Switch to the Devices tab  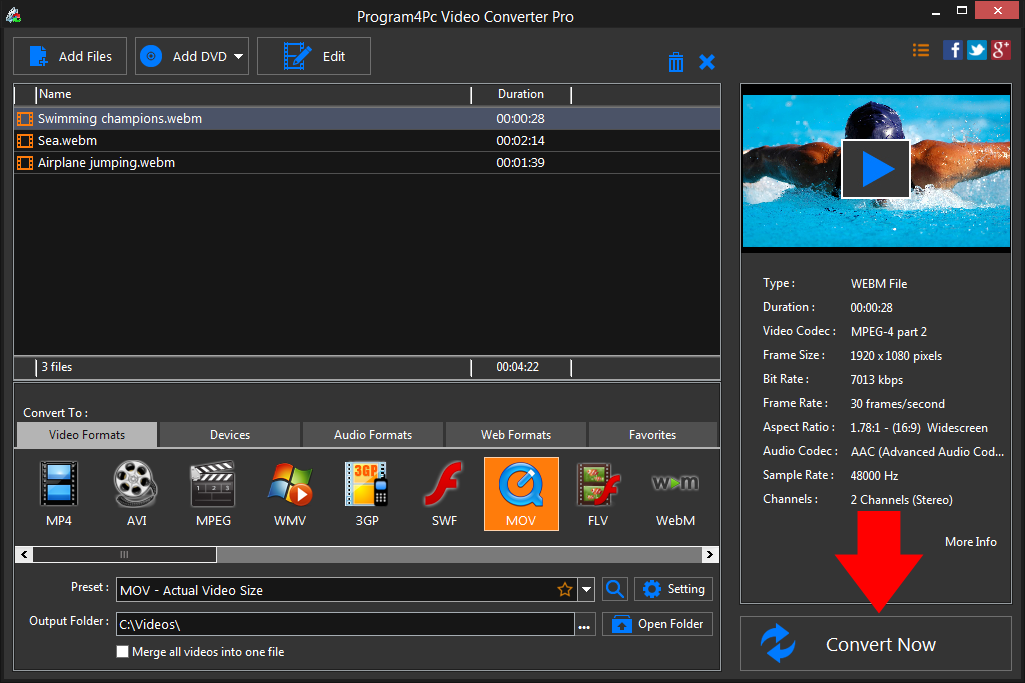click(228, 434)
